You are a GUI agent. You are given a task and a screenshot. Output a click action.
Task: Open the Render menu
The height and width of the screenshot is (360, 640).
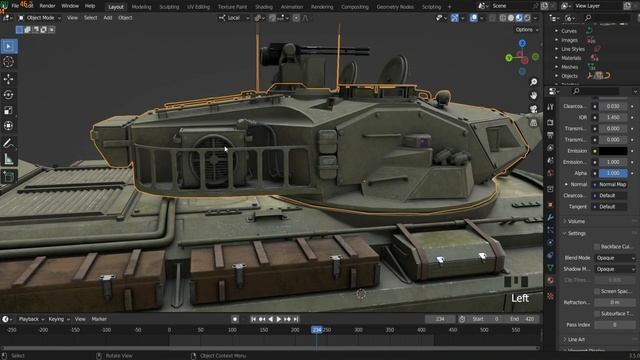[x=47, y=6]
